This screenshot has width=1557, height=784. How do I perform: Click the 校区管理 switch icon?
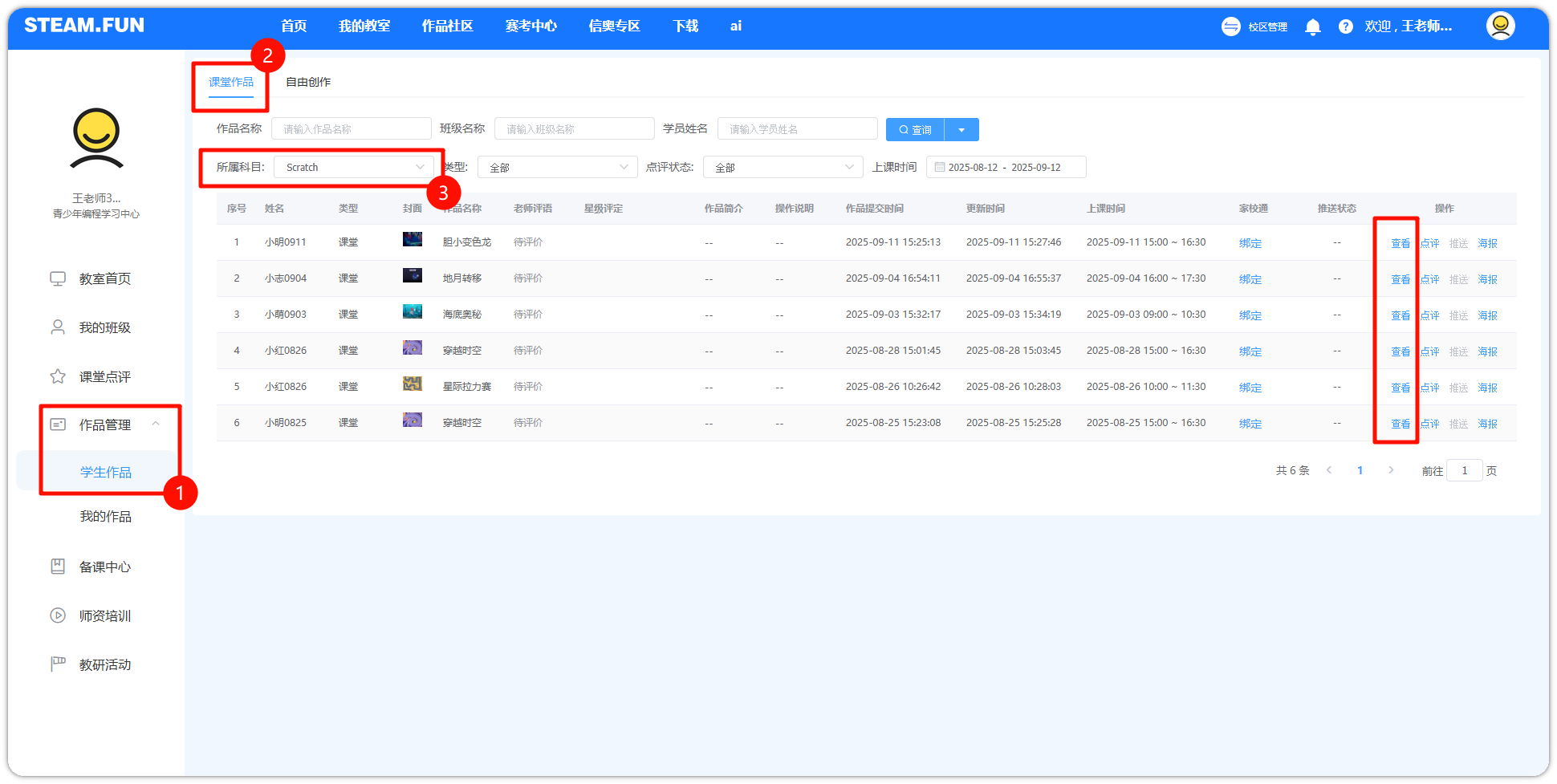(1231, 27)
